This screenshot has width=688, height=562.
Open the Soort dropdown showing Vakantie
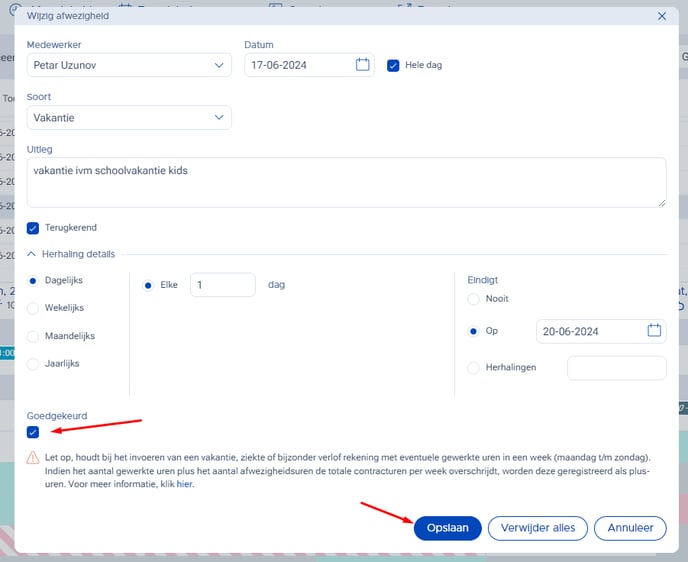(x=129, y=118)
